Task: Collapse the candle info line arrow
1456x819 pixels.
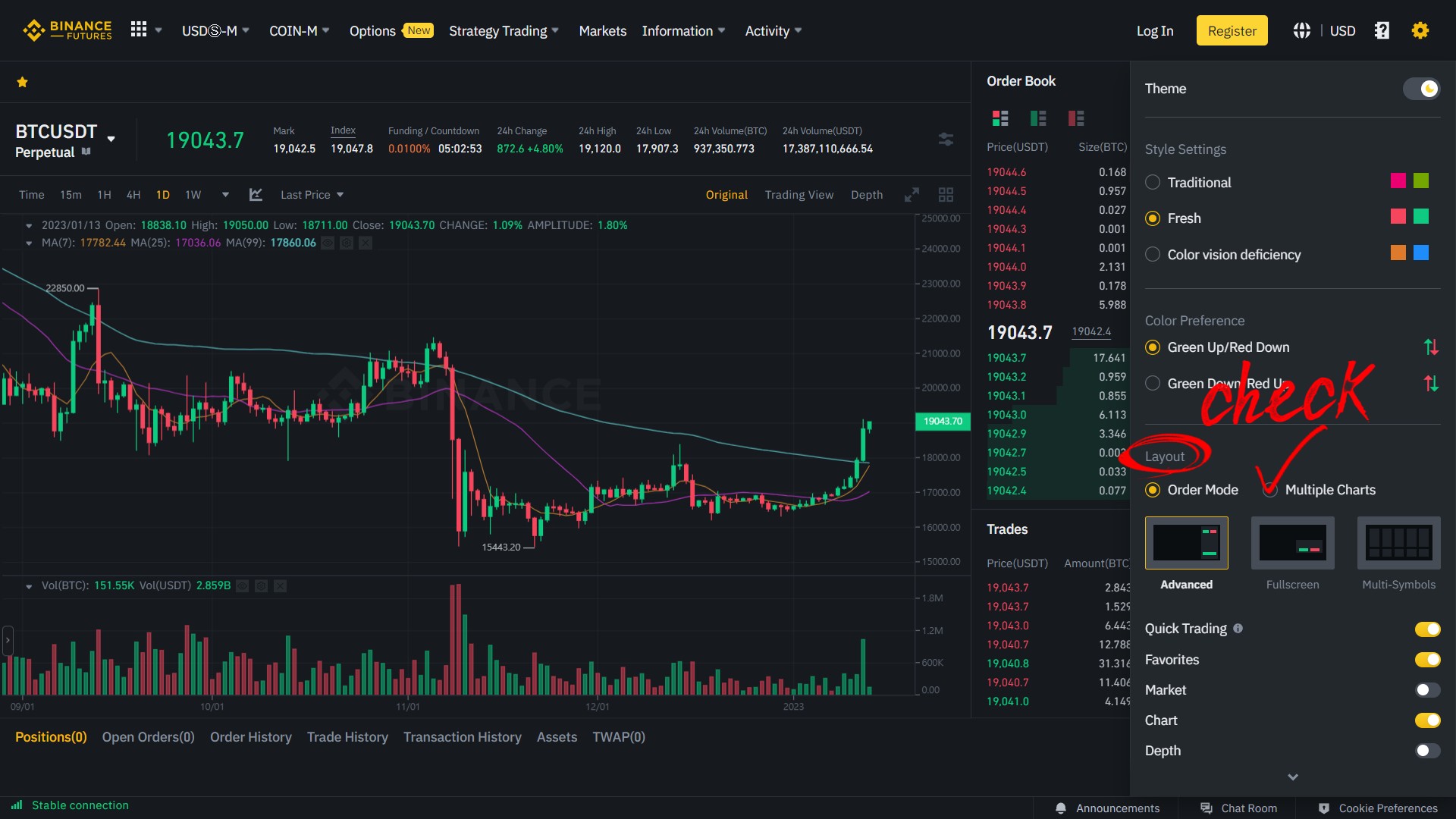Action: (x=29, y=225)
